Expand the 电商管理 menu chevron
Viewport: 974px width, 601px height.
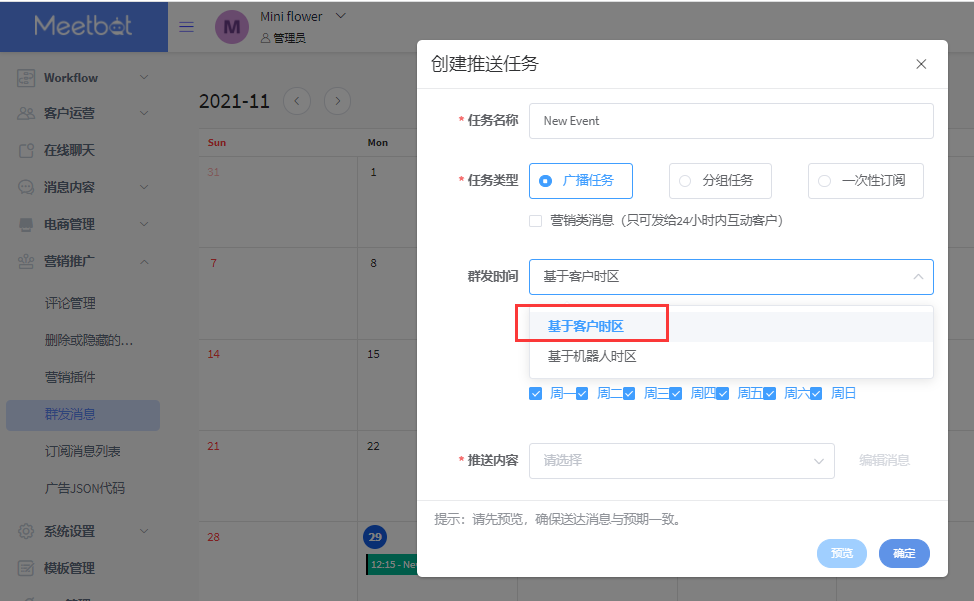coord(144,224)
